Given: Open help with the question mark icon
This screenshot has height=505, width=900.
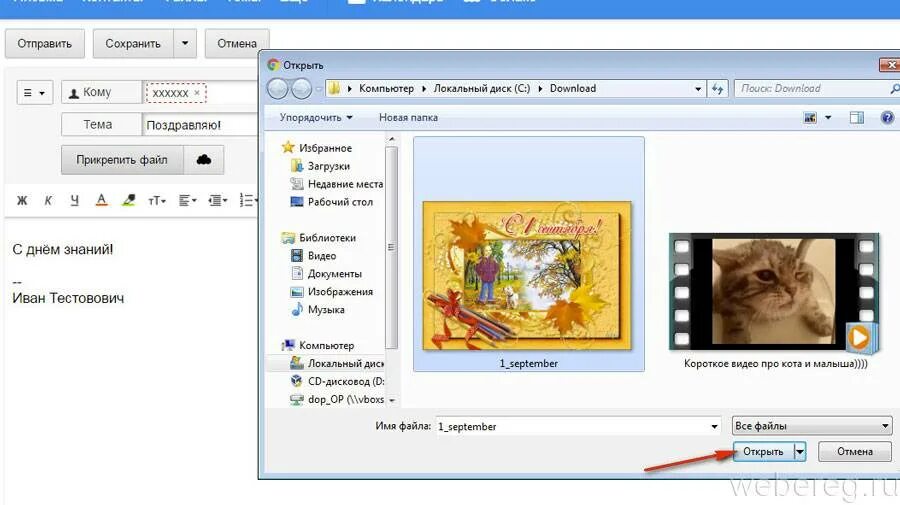Looking at the screenshot, I should coord(887,118).
